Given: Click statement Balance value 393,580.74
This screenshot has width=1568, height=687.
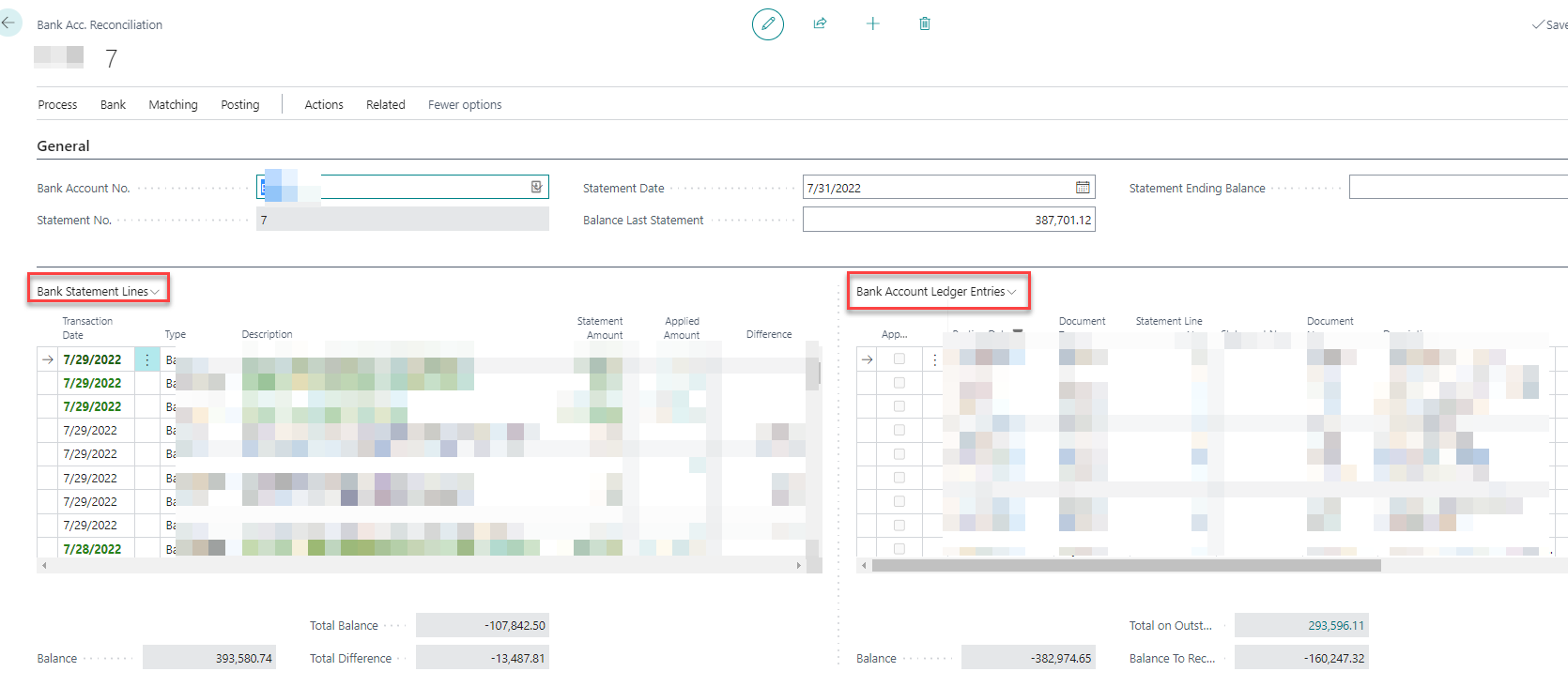Looking at the screenshot, I should 209,658.
